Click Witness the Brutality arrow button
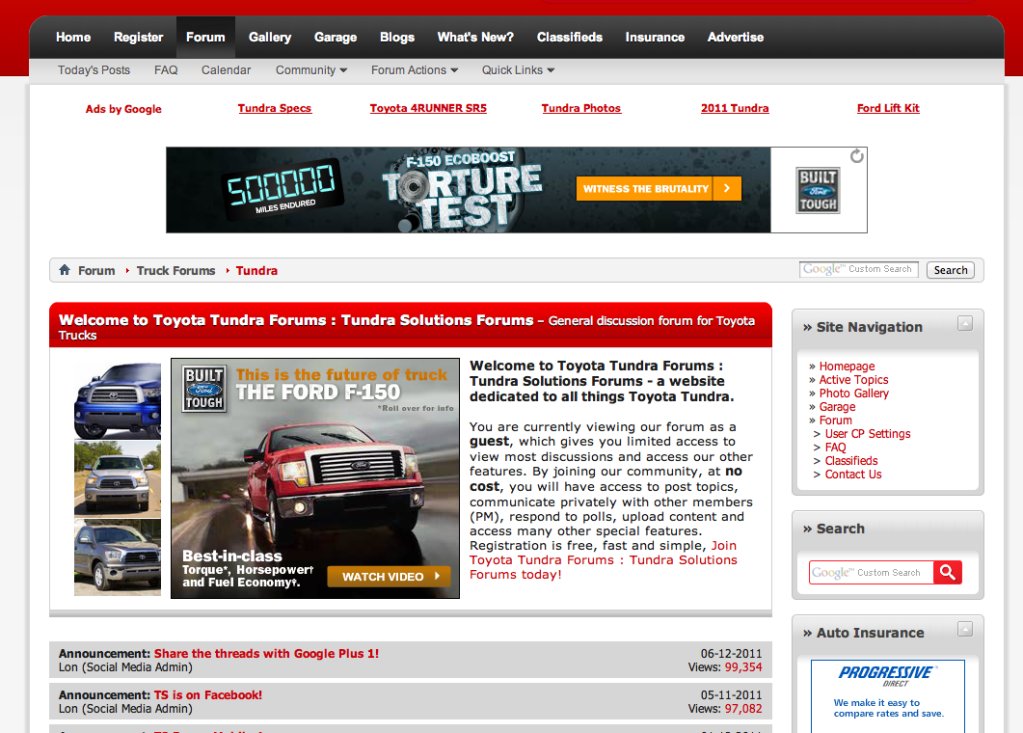 point(658,188)
